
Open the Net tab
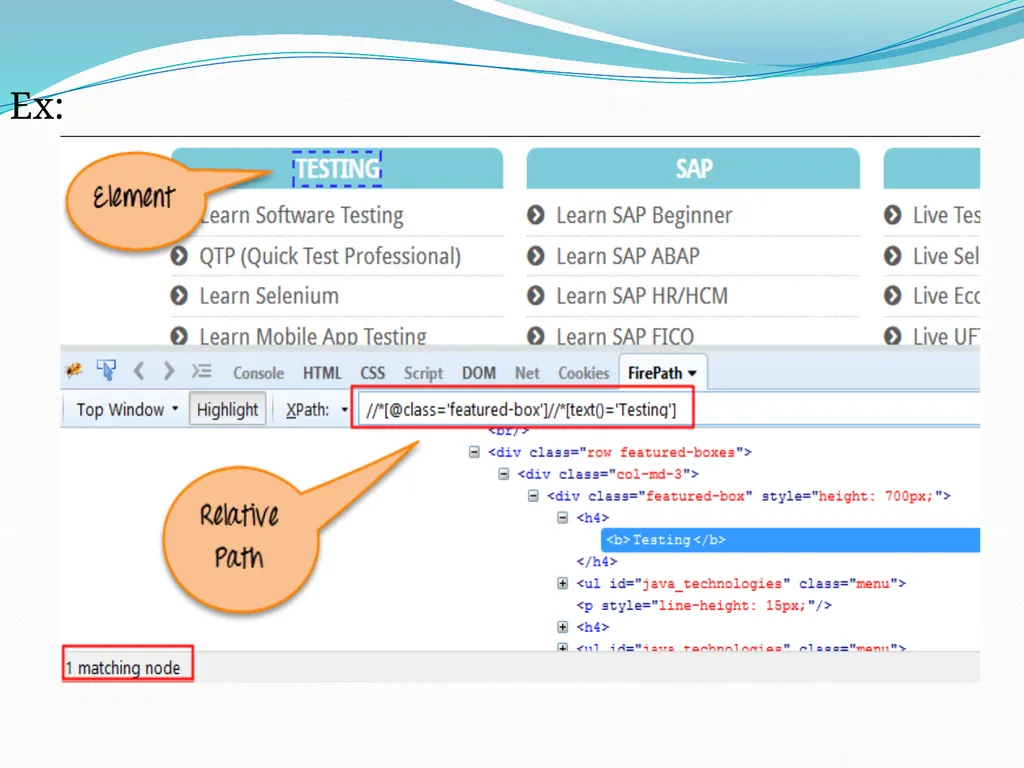click(527, 373)
